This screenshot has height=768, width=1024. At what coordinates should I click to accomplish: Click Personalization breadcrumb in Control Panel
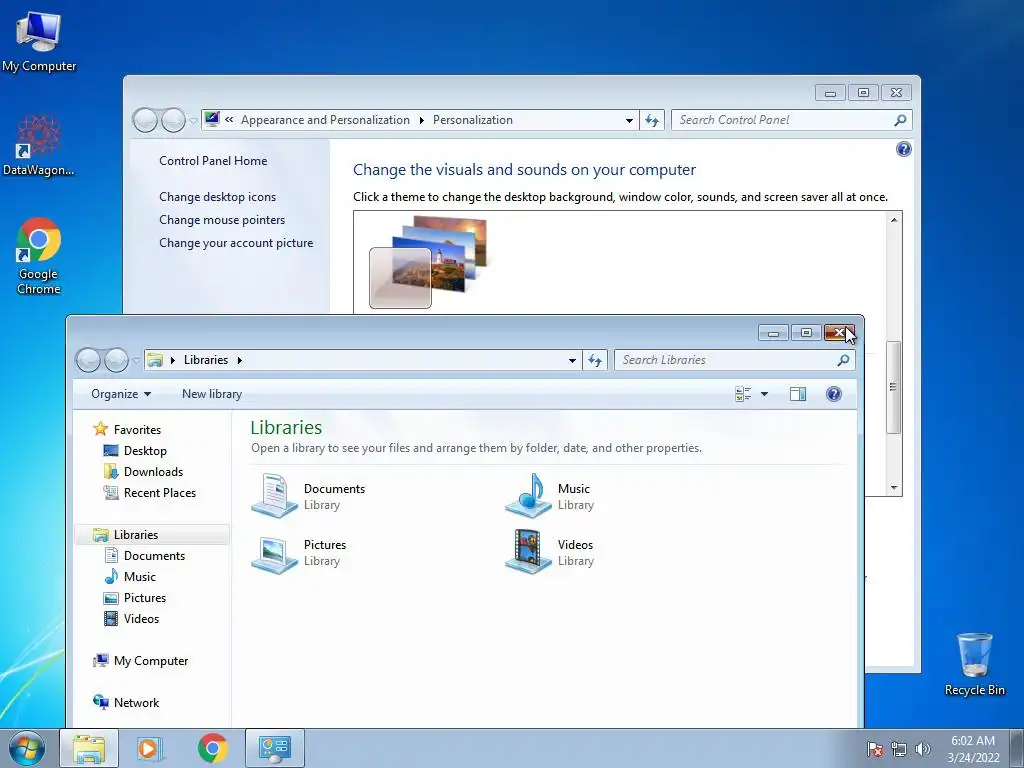473,120
